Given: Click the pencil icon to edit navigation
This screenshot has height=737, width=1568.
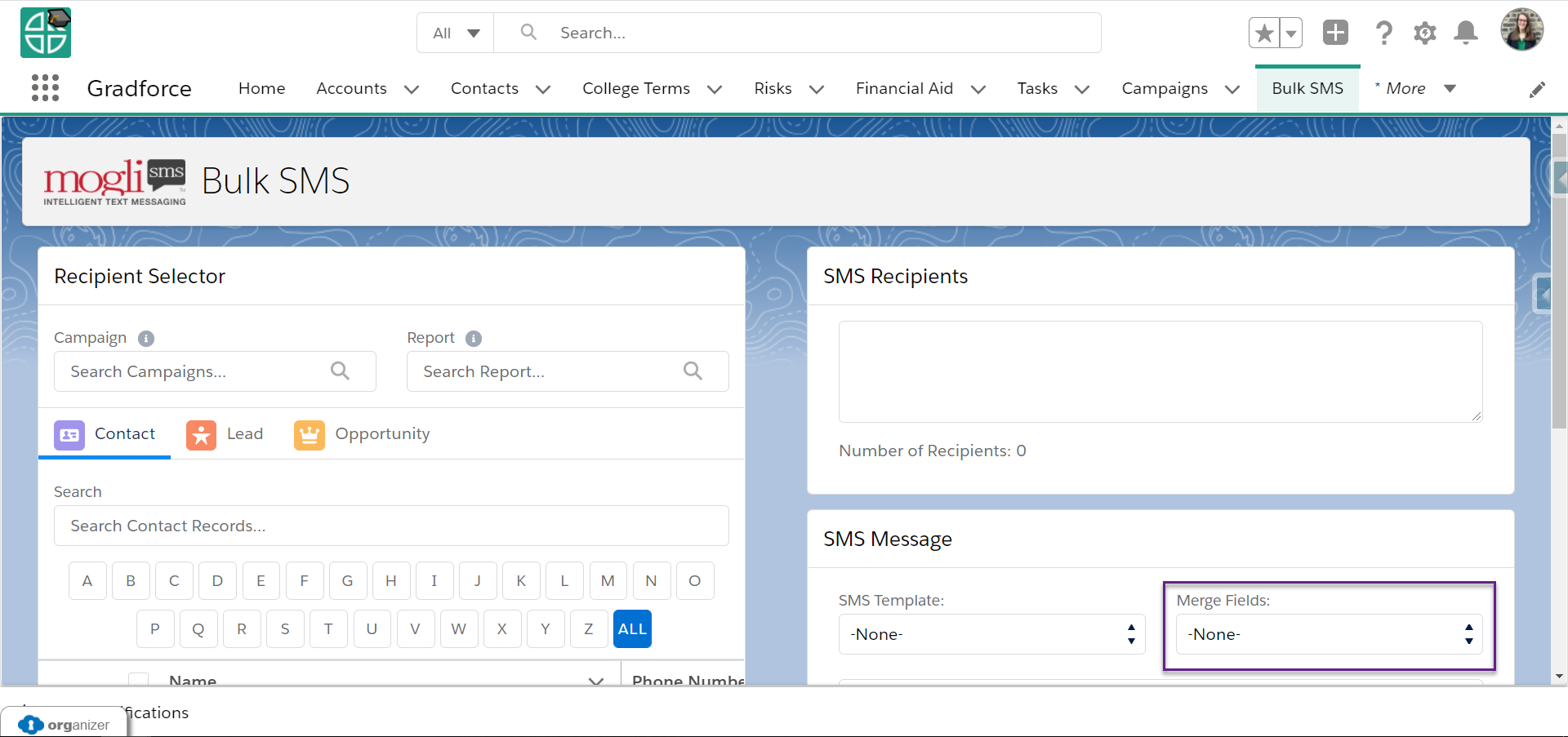Looking at the screenshot, I should (1537, 89).
